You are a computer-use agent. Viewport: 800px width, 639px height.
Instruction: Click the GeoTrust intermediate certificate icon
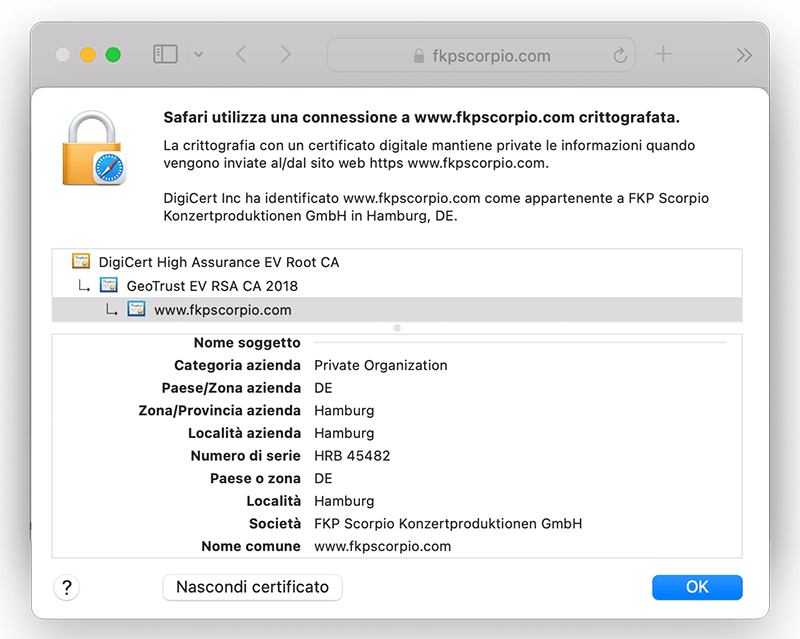pos(109,285)
